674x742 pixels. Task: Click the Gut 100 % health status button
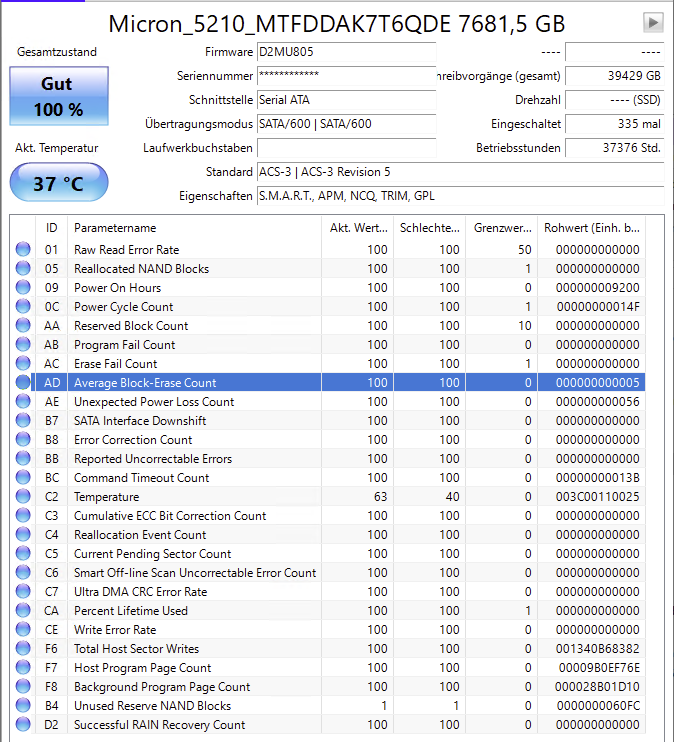pyautogui.click(x=59, y=97)
